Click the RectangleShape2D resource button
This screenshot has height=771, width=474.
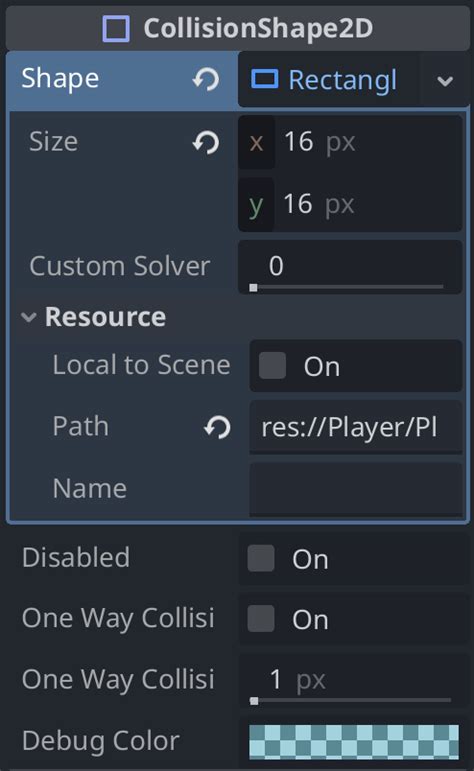pos(328,80)
